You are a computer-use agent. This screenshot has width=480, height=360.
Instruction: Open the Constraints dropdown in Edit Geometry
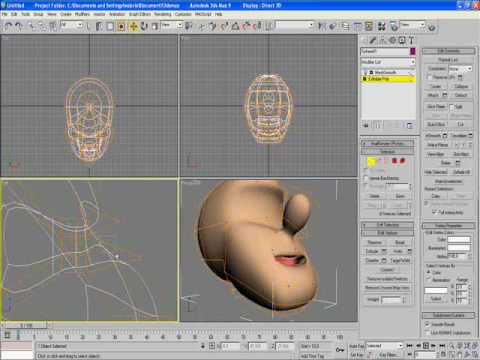pos(460,69)
